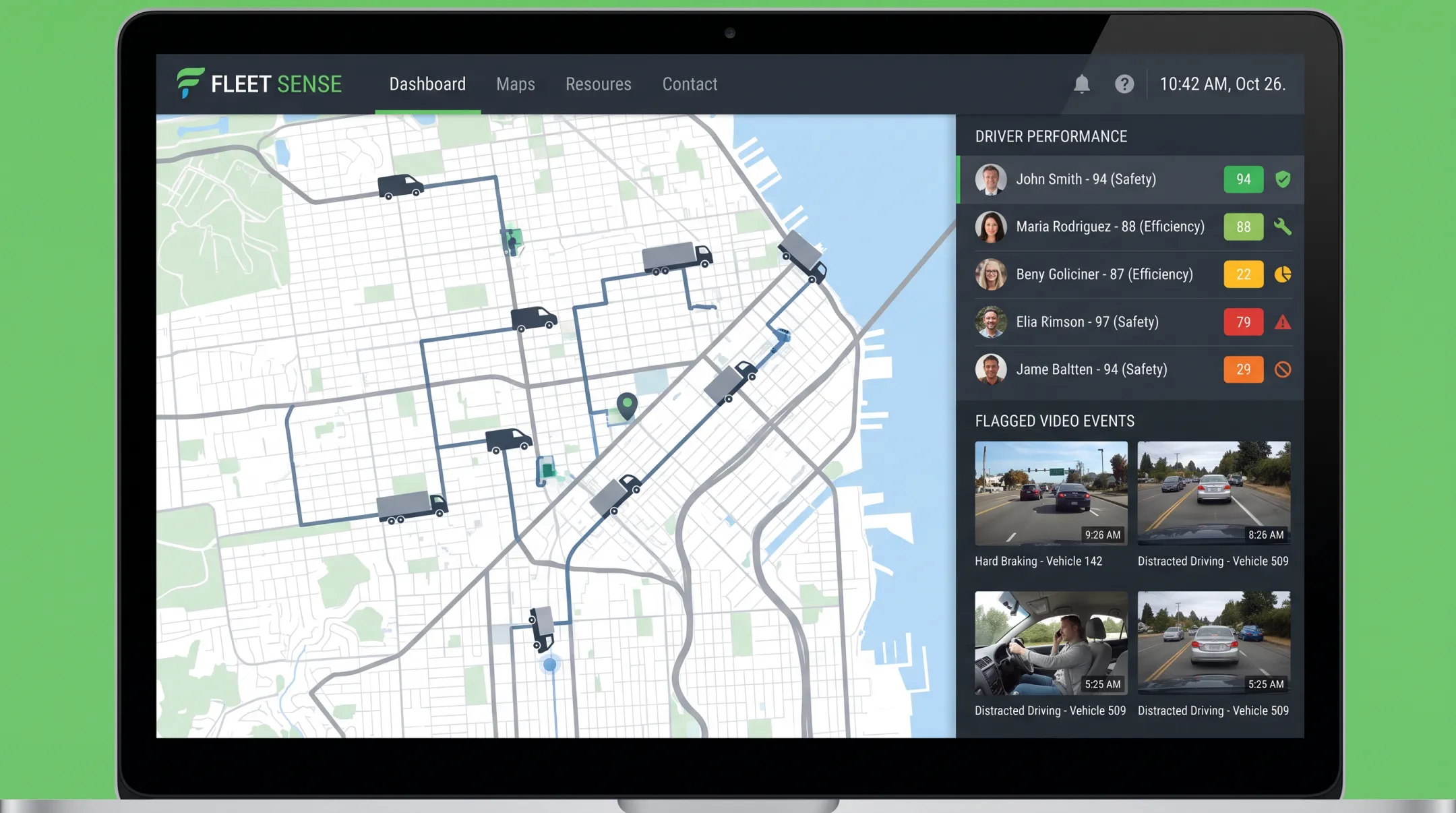Viewport: 1456px width, 813px height.
Task: Open the 8:26 AM Distracted Driving video thumbnail
Action: point(1214,493)
